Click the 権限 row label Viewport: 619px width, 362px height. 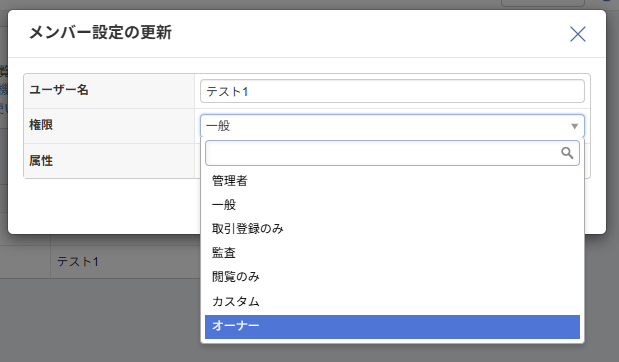pos(41,125)
